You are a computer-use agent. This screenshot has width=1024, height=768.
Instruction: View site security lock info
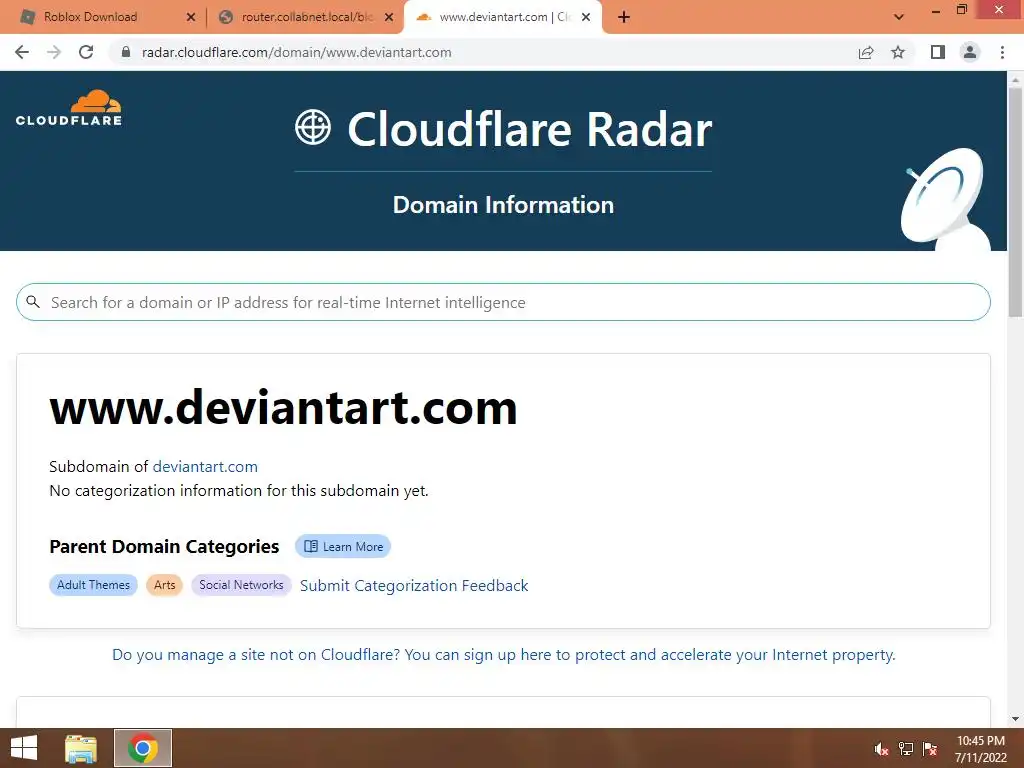point(126,52)
